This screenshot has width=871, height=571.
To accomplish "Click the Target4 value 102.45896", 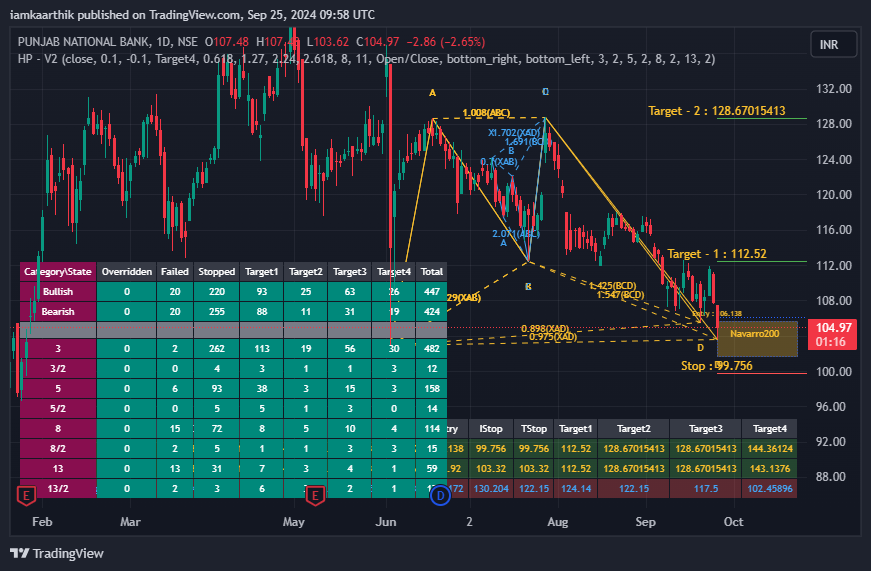I will pyautogui.click(x=770, y=488).
